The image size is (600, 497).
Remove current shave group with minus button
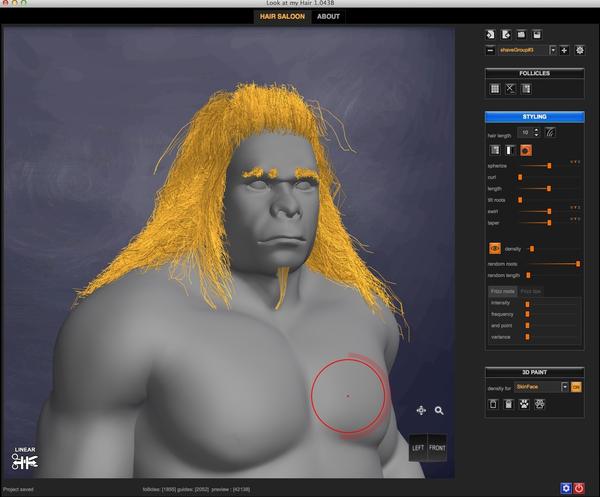(x=490, y=50)
